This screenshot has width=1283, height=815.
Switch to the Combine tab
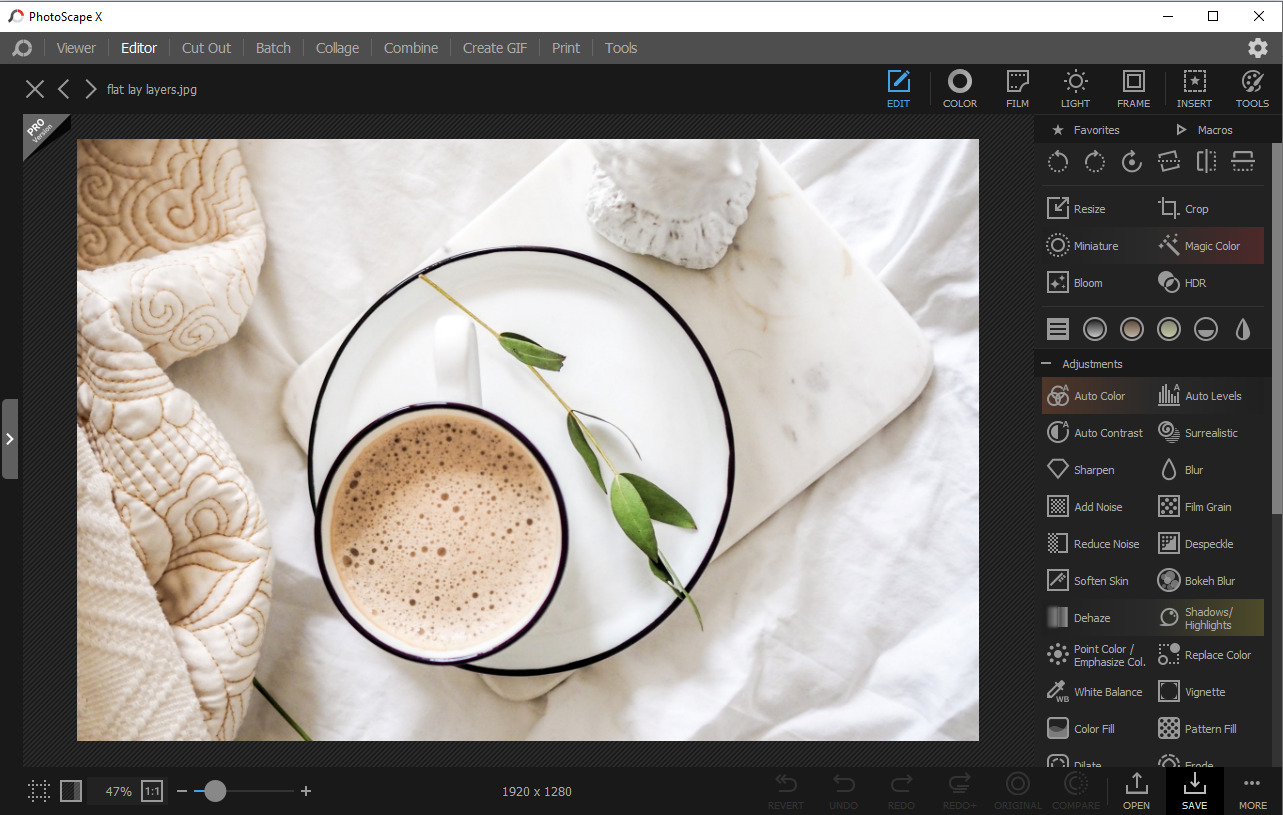411,48
